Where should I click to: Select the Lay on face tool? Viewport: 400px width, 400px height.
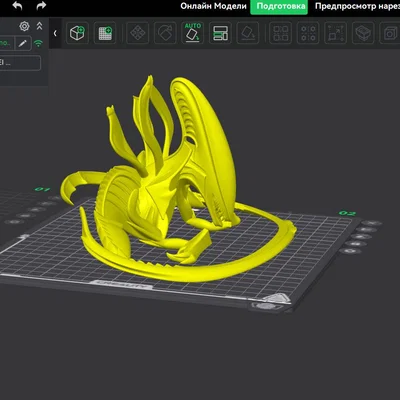pyautogui.click(x=248, y=33)
